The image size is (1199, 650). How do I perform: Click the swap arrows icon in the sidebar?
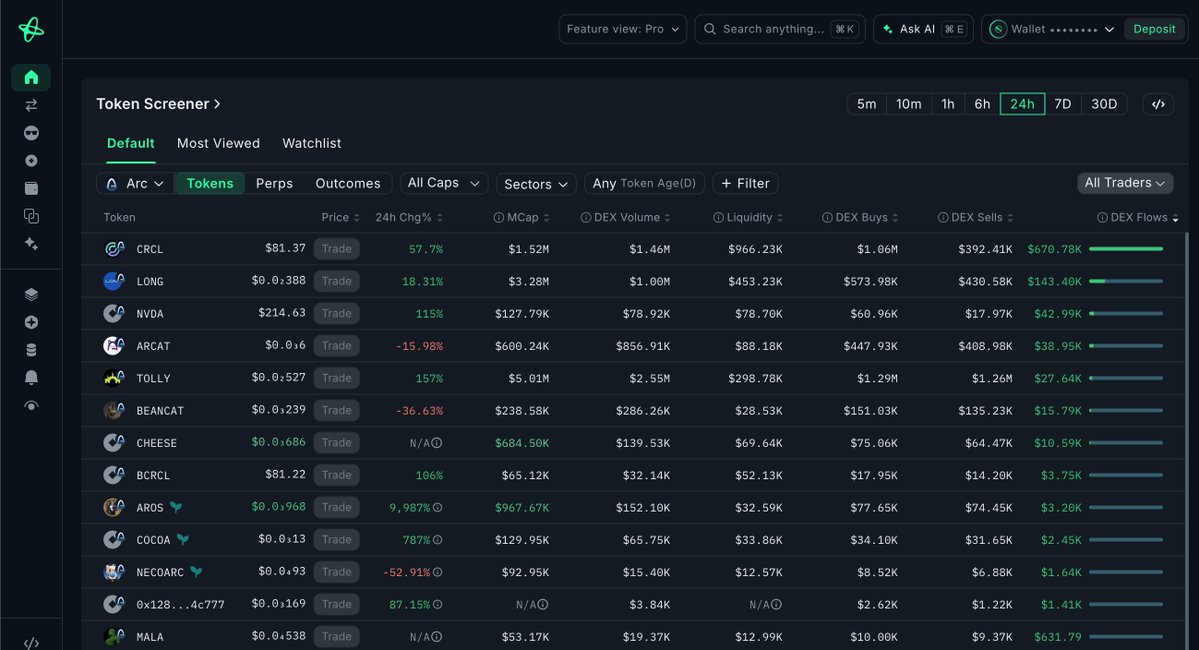[x=31, y=105]
